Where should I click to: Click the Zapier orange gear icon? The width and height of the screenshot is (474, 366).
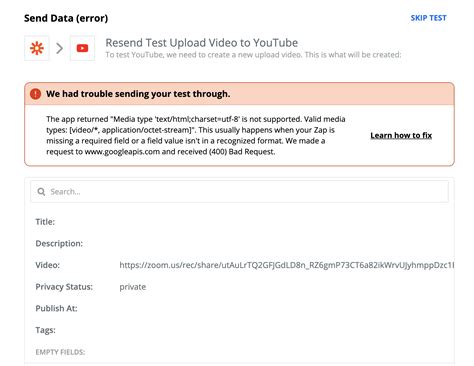(x=37, y=48)
